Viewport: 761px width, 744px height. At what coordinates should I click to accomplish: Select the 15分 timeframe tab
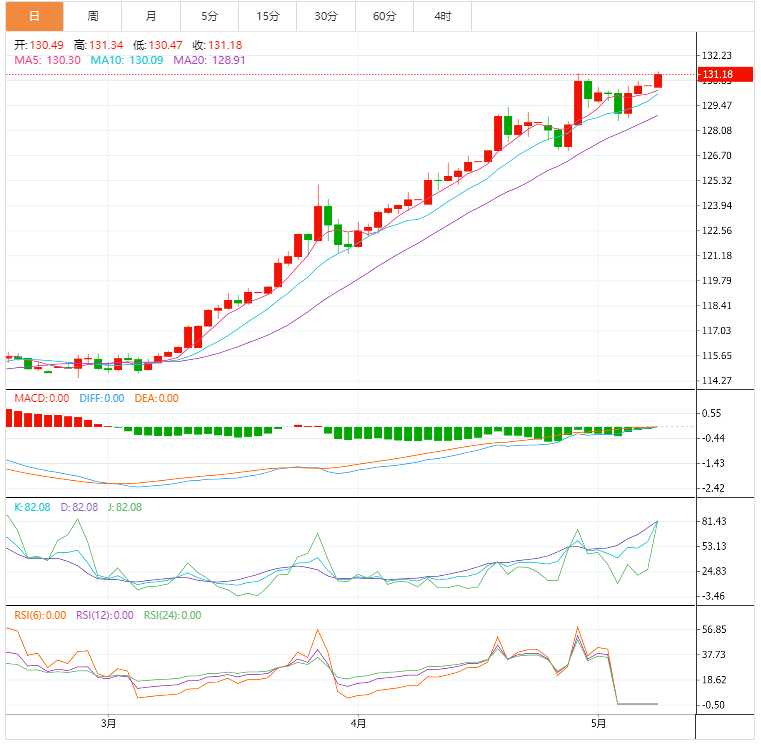click(x=267, y=16)
